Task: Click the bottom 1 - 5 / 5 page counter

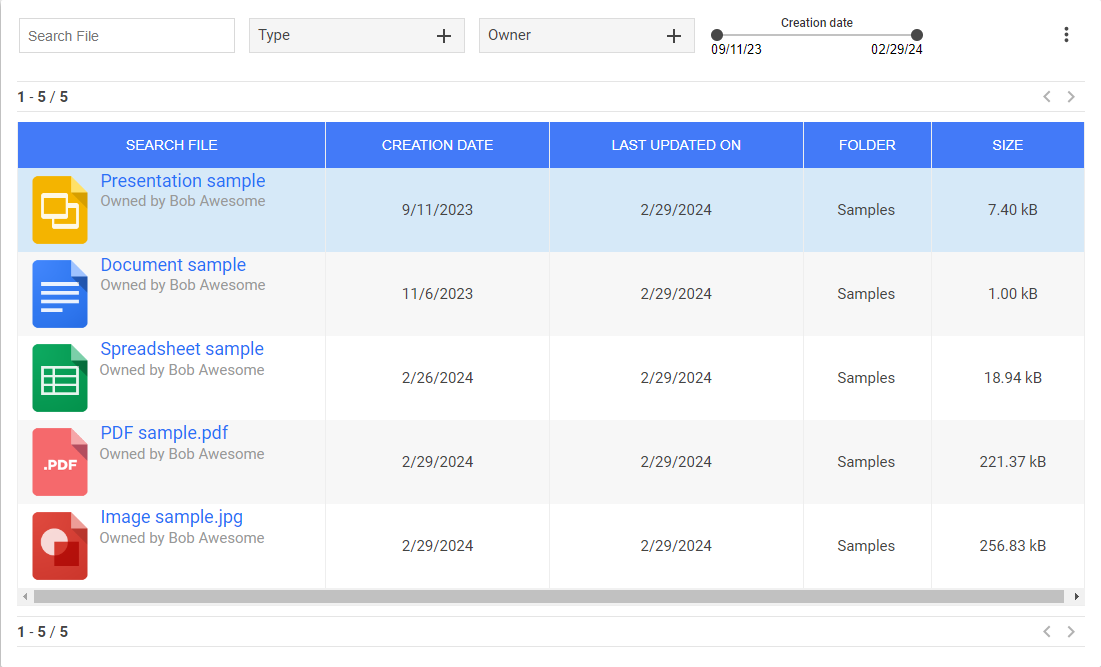Action: (x=43, y=632)
